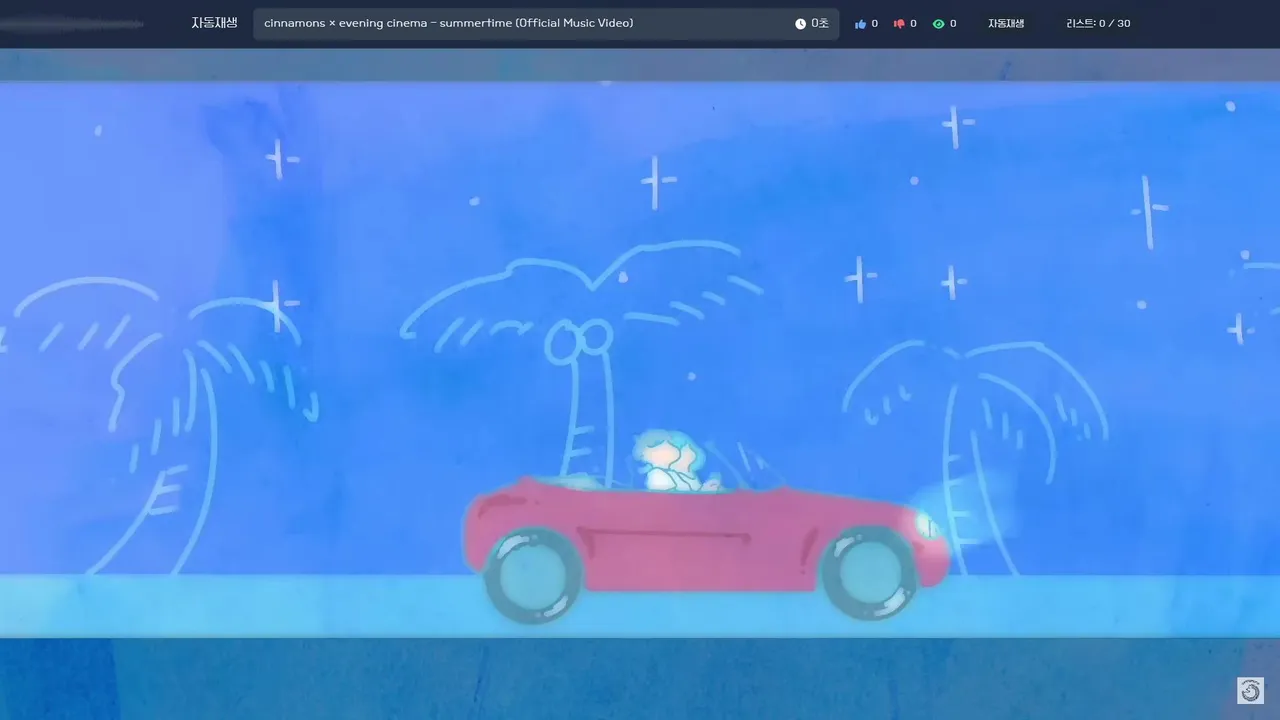Click the '리스트: 0 / 30' playlist counter
This screenshot has height=720, width=1280.
(1098, 23)
